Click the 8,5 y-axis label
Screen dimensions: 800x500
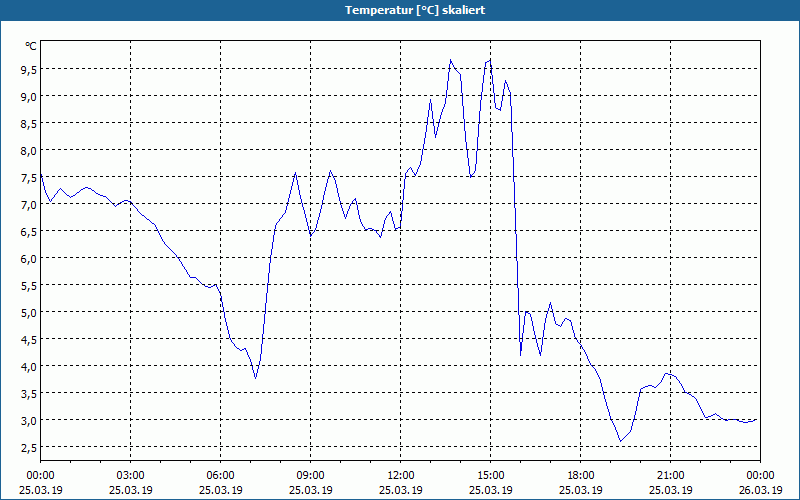[28, 124]
